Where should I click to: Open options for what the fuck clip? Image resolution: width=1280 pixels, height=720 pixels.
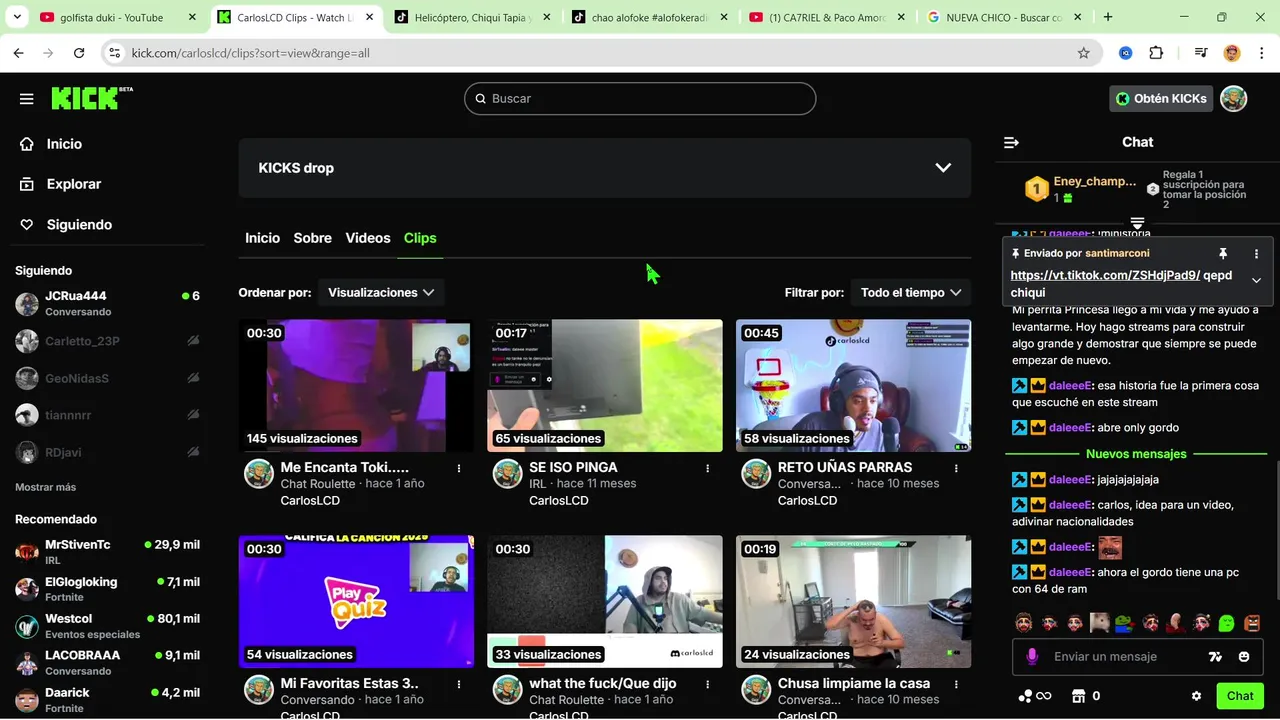point(708,684)
